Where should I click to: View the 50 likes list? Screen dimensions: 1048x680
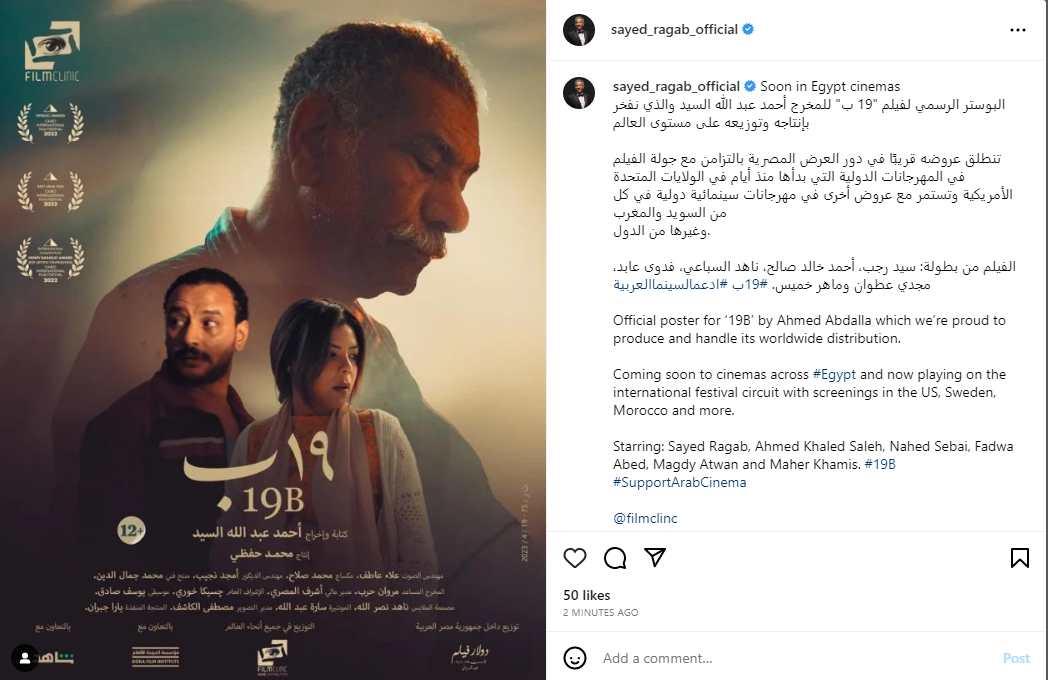586,595
